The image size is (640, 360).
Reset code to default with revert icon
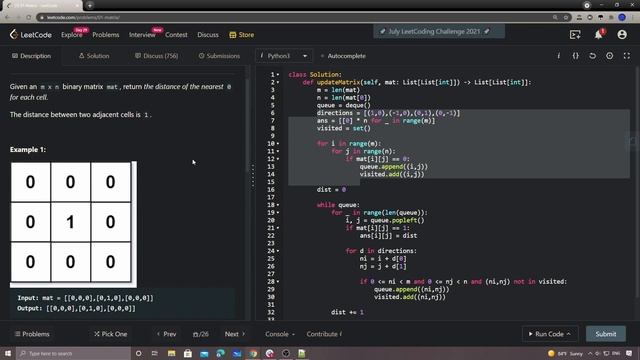coord(592,56)
